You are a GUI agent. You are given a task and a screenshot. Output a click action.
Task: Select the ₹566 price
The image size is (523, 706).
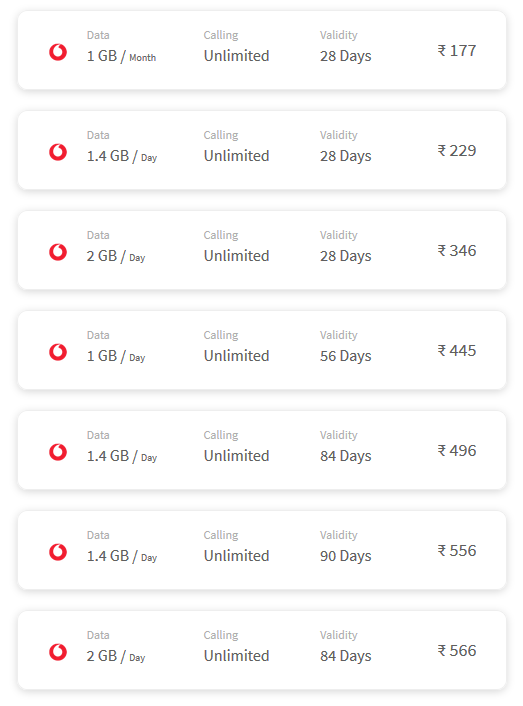pyautogui.click(x=457, y=650)
